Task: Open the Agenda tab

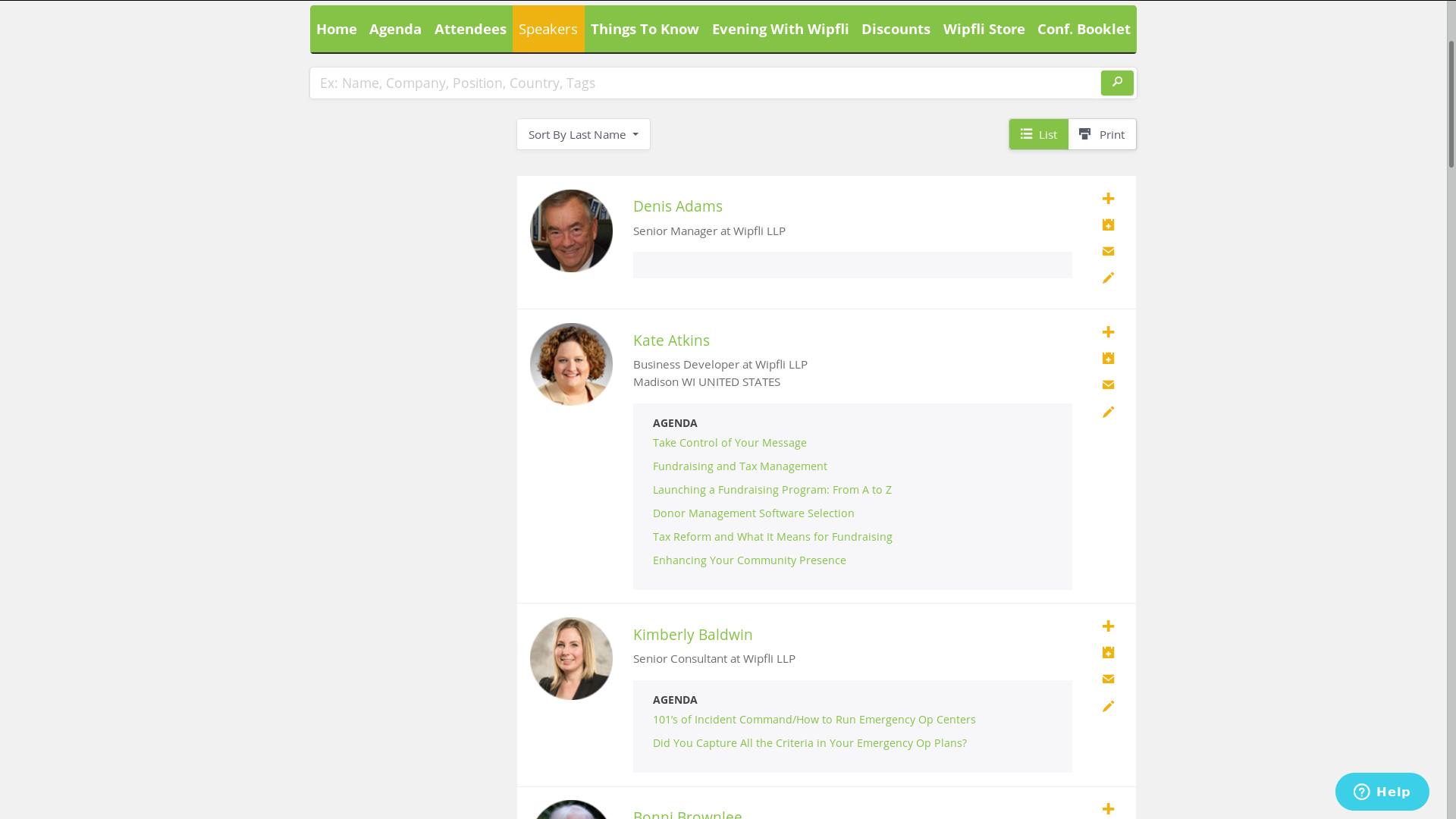Action: 395,29
